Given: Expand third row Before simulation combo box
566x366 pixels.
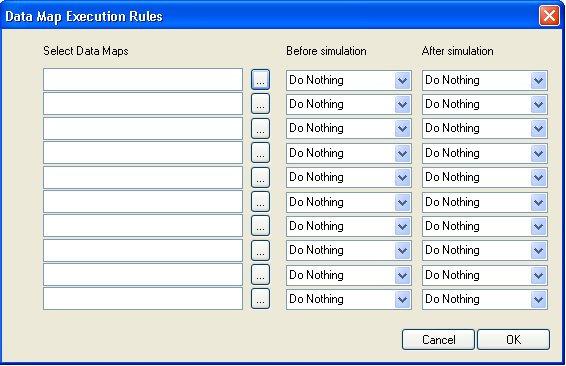Looking at the screenshot, I should (402, 128).
